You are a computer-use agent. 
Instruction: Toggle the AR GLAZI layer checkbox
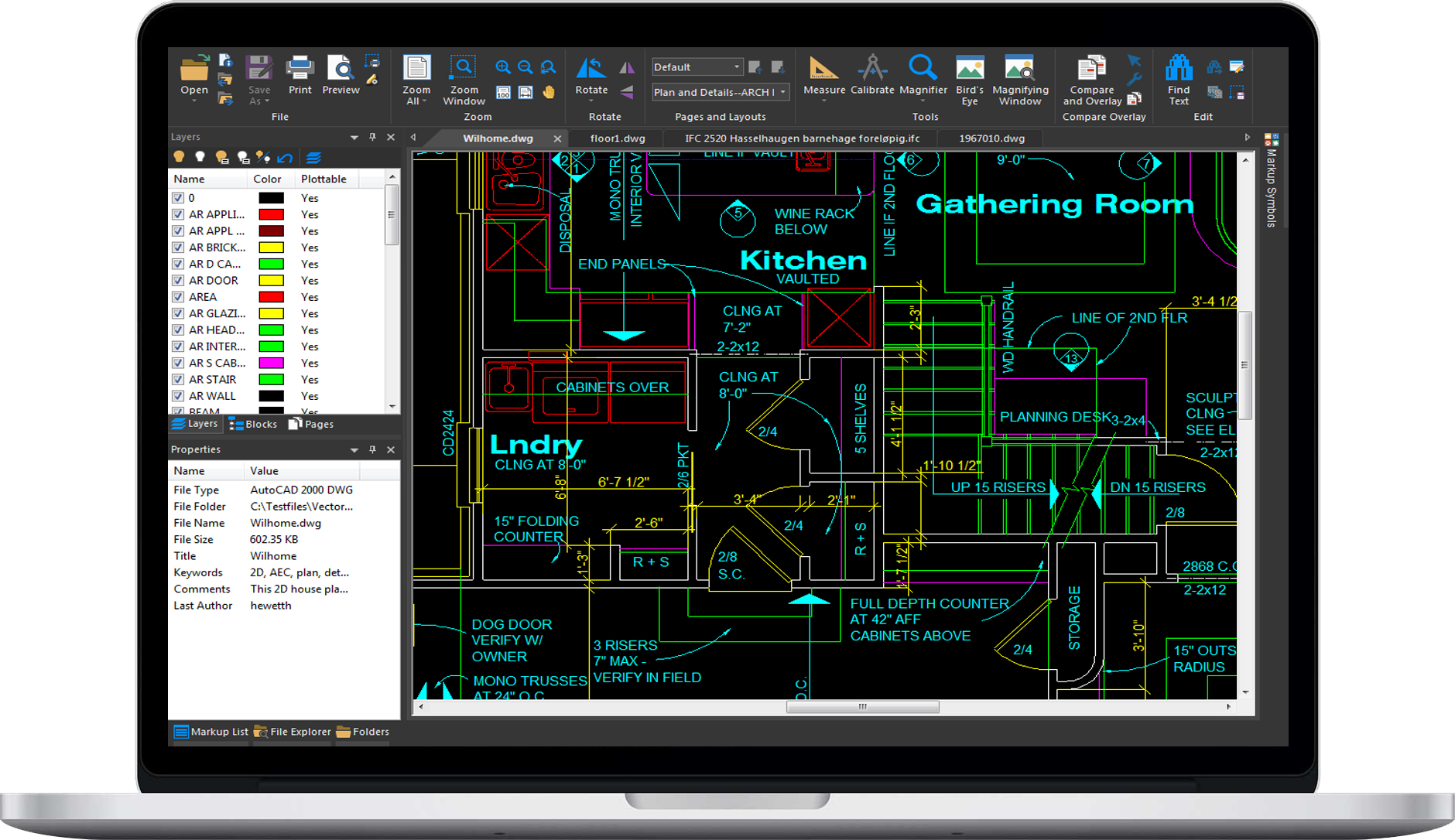coord(178,313)
